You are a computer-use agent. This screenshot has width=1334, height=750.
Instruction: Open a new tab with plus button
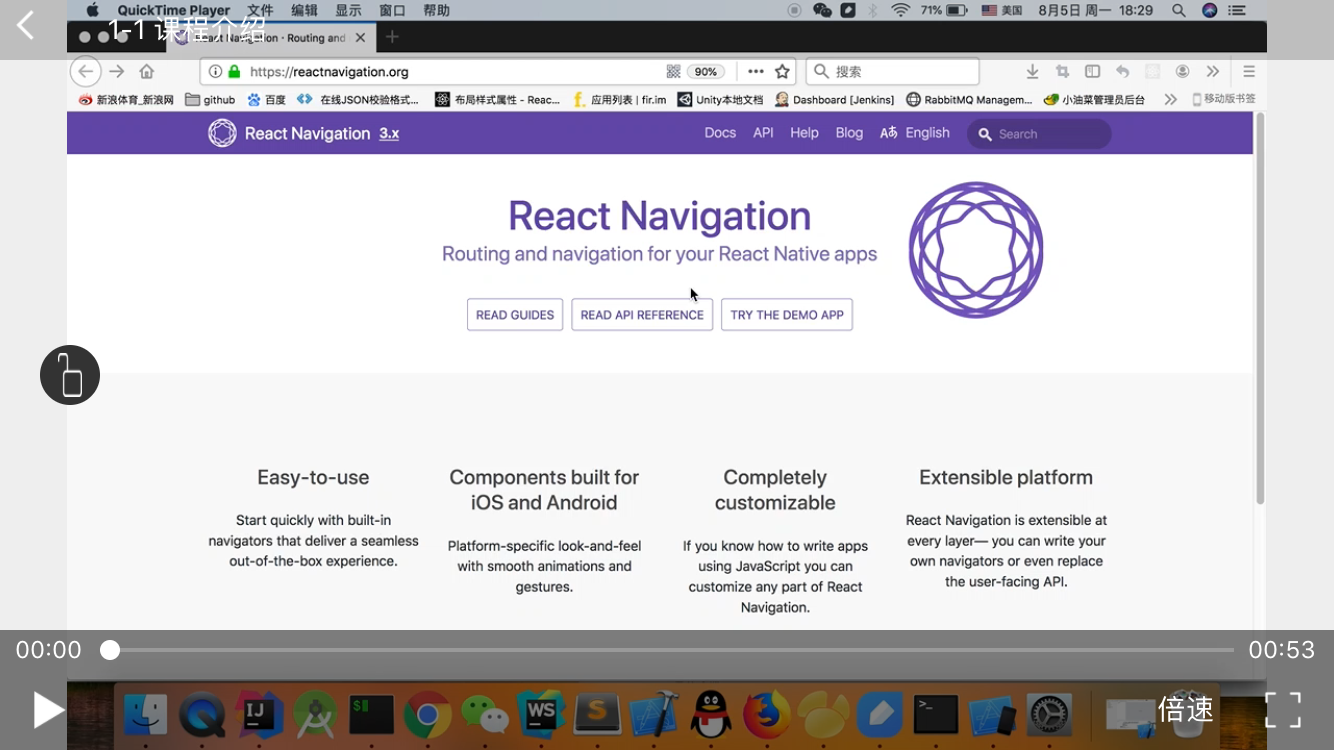coord(392,37)
